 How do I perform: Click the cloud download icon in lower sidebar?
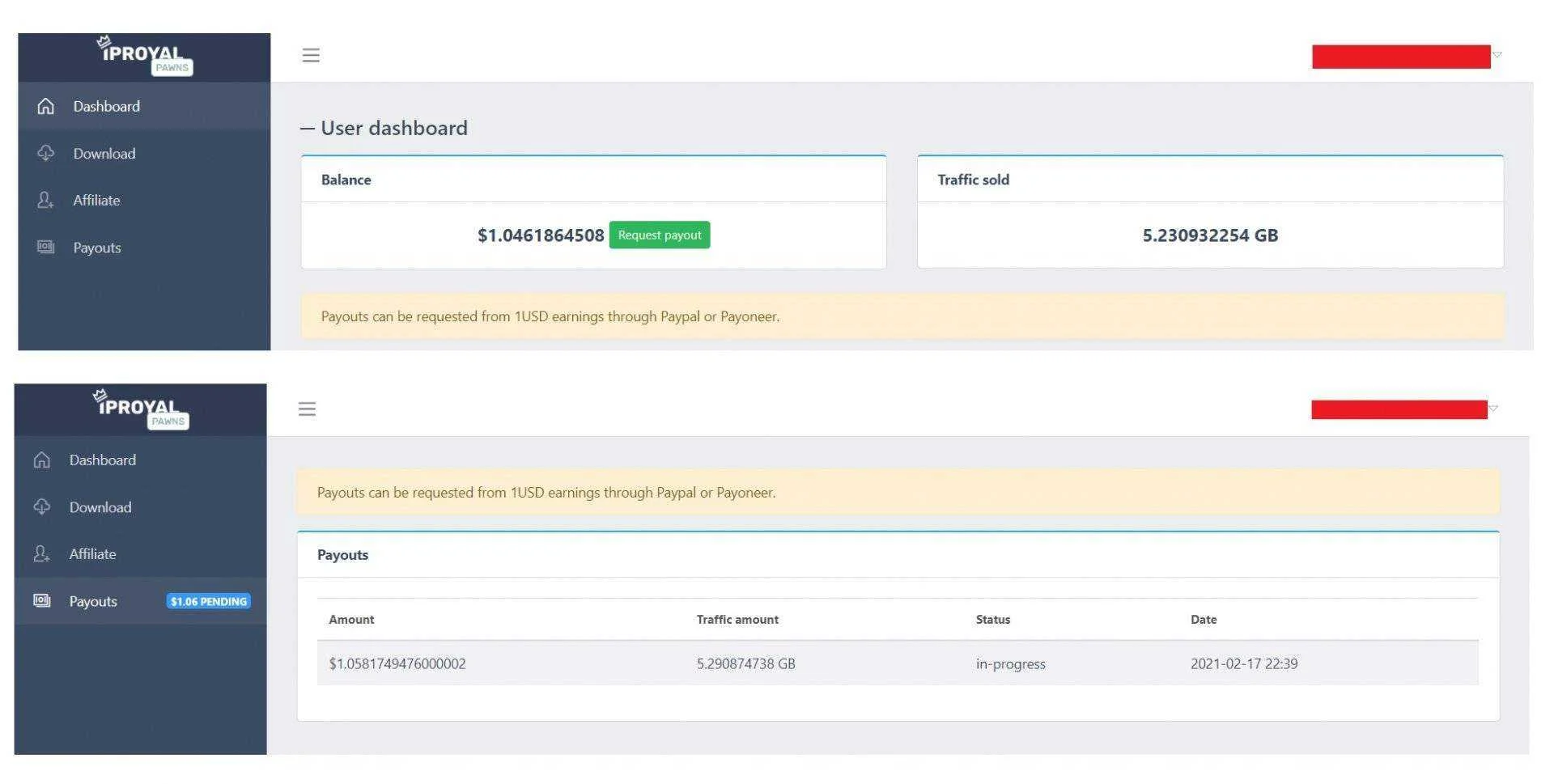42,506
